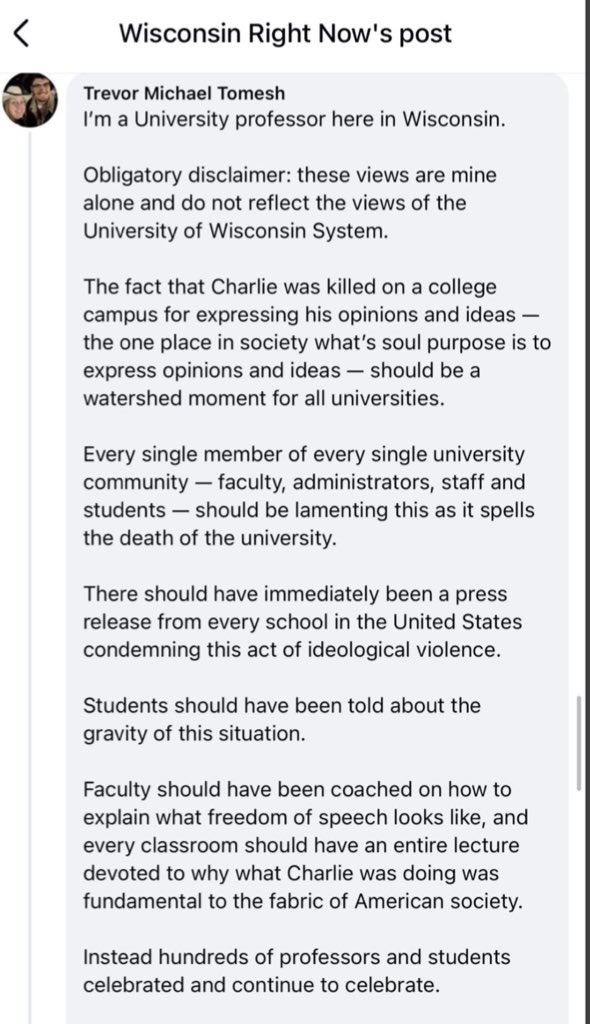Click the right-side scrollbar handle
Image resolution: width=590 pixels, height=1024 pixels.
[x=579, y=743]
